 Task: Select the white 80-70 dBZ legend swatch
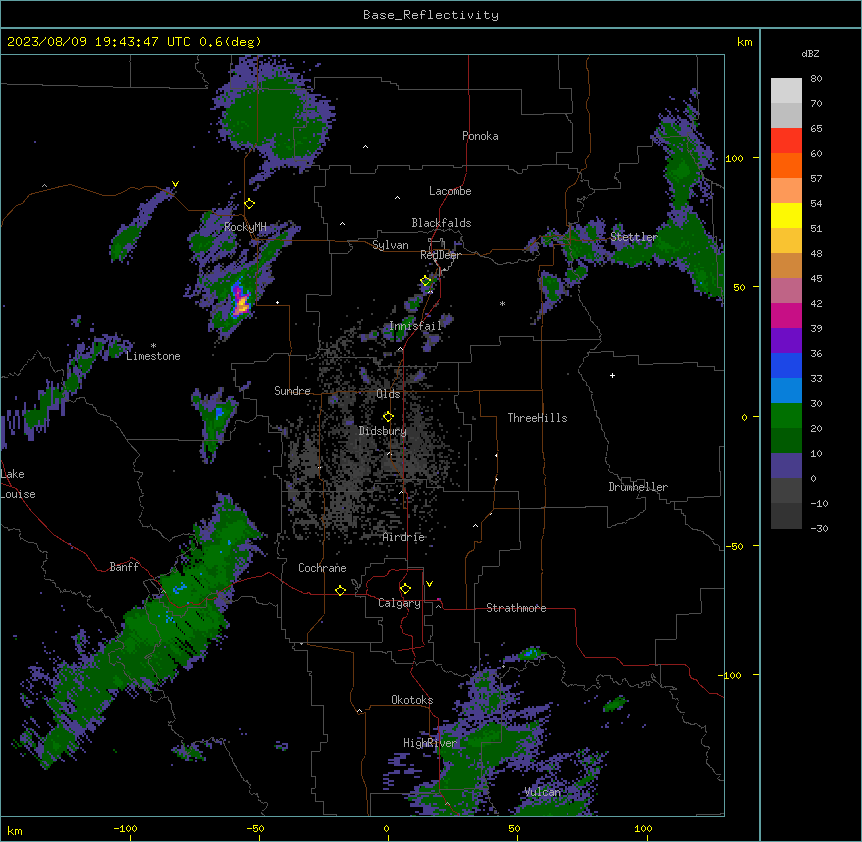pos(786,91)
